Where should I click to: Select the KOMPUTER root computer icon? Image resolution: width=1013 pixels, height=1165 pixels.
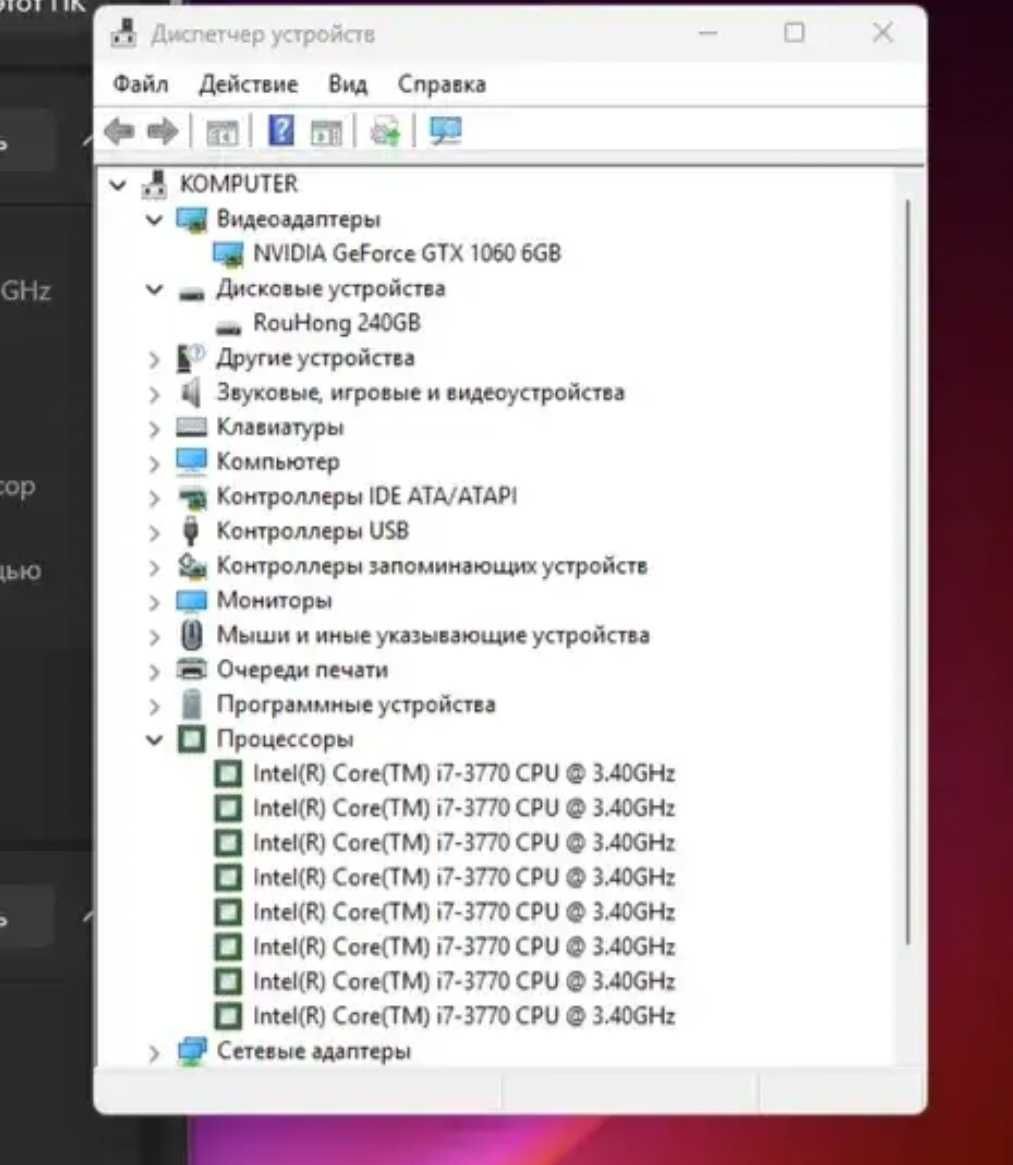(155, 184)
